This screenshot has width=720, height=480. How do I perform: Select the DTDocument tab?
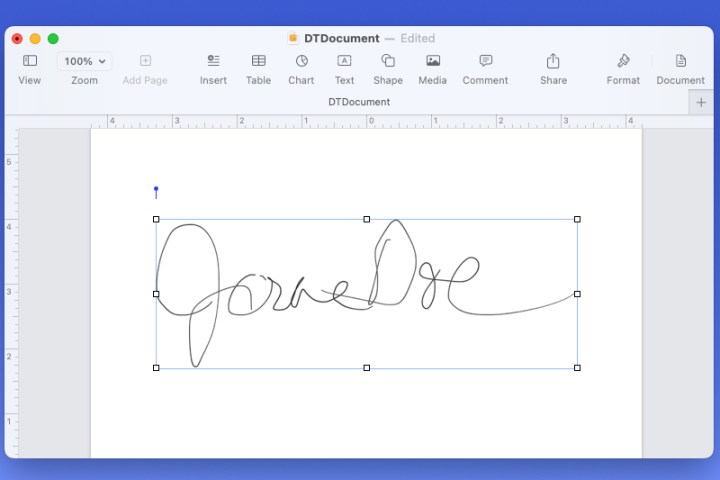pyautogui.click(x=360, y=102)
